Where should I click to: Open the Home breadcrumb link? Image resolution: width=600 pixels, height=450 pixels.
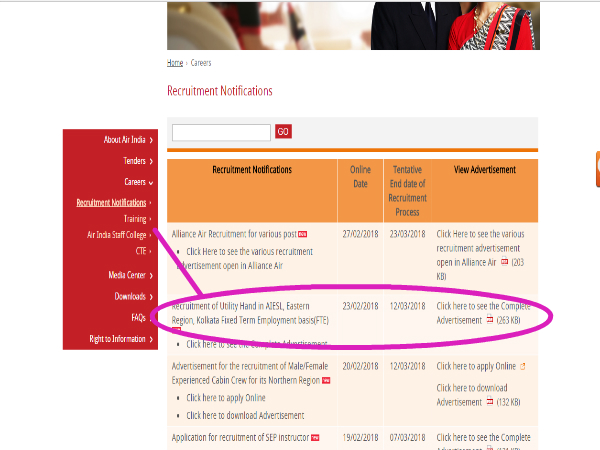(175, 63)
